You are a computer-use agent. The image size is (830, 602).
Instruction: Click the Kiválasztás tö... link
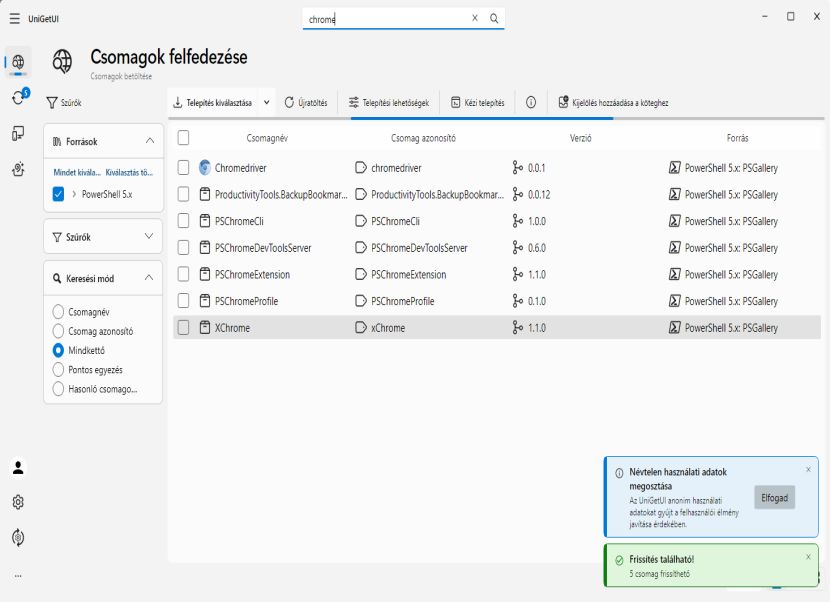[x=129, y=173]
